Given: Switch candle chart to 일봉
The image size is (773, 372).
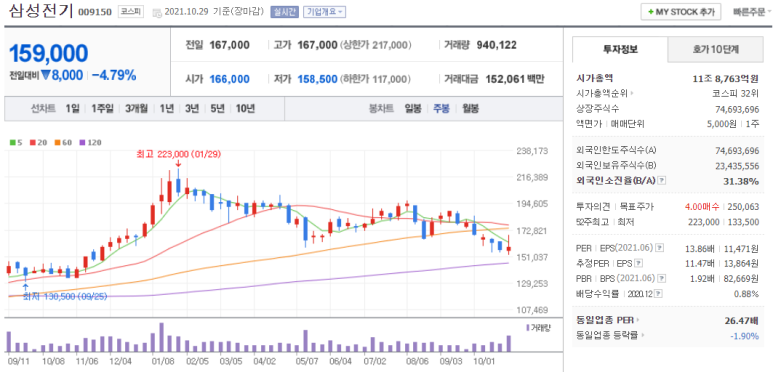Looking at the screenshot, I should (413, 109).
